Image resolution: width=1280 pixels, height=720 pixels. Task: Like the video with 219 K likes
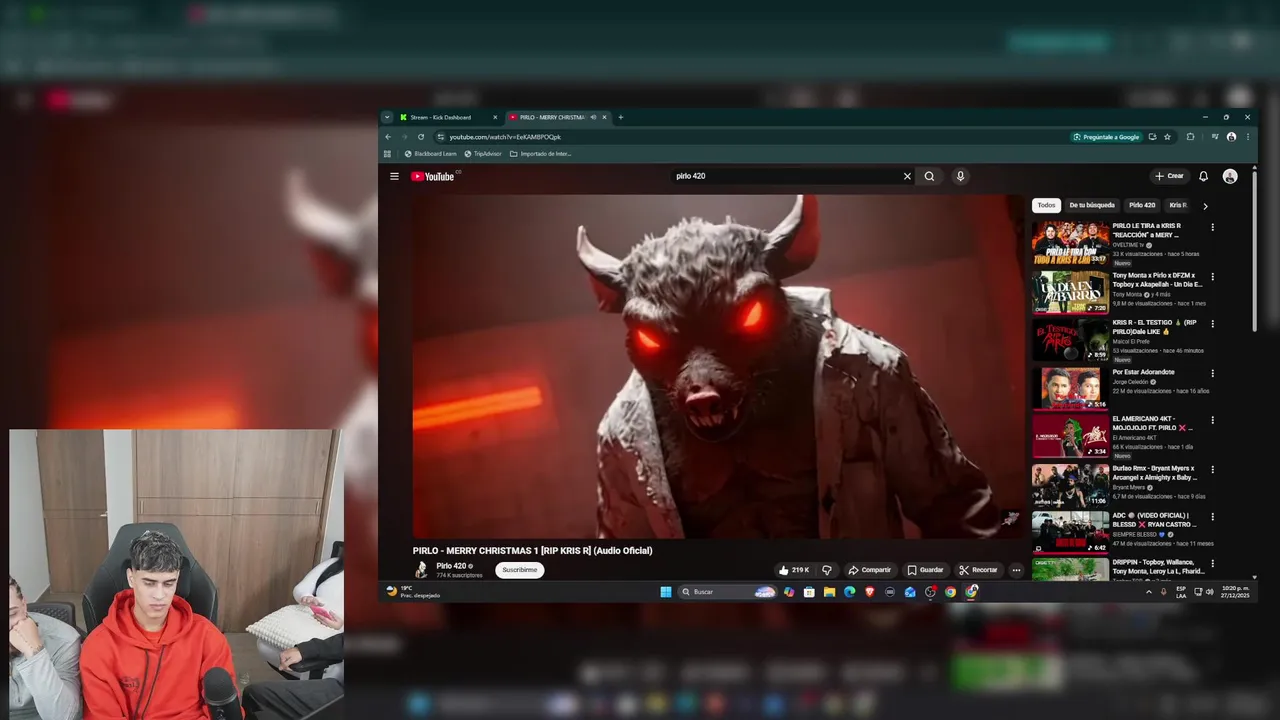(794, 570)
